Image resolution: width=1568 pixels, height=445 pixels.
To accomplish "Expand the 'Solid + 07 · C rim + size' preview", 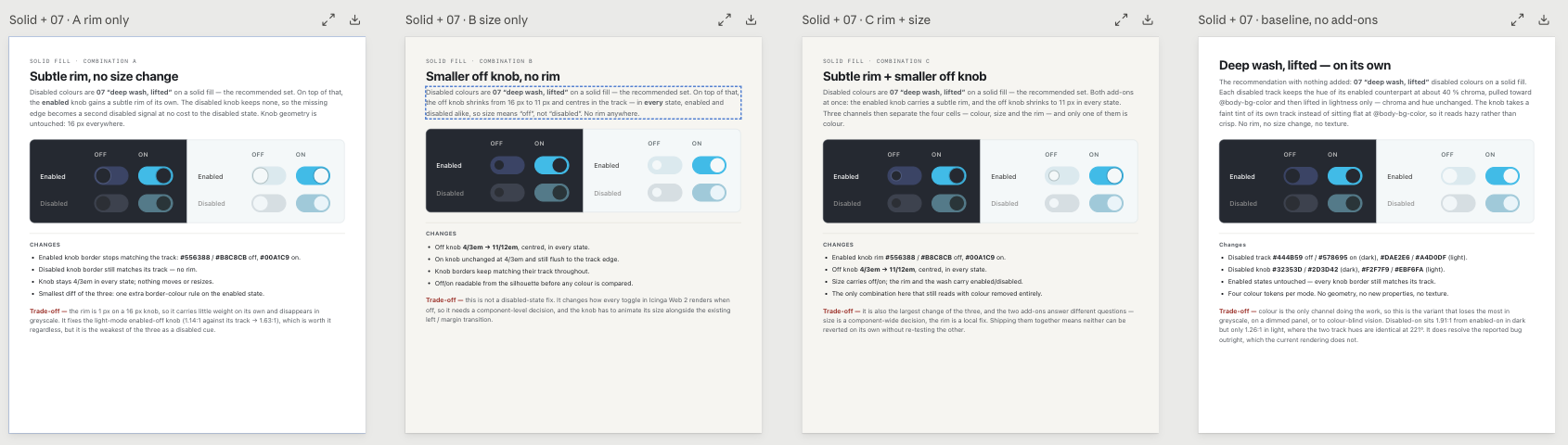I will tap(1121, 19).
